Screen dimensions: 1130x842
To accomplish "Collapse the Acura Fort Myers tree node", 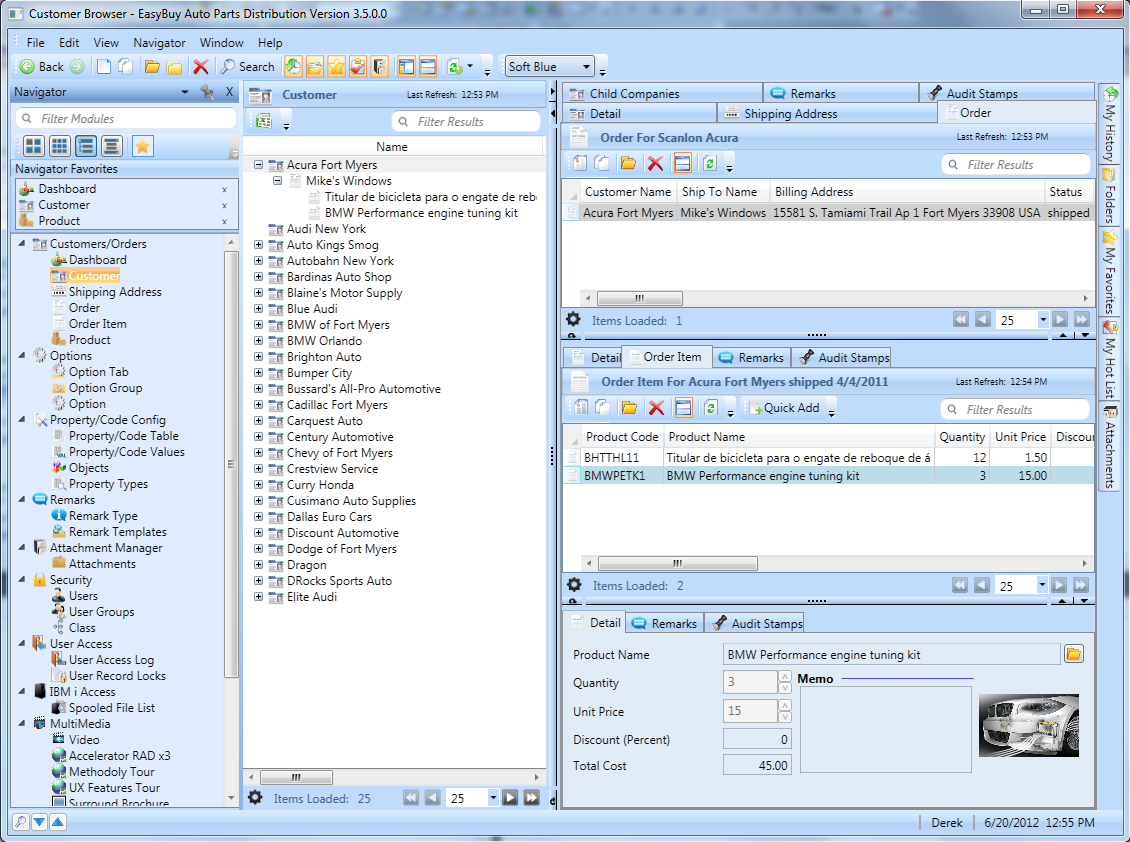I will pyautogui.click(x=258, y=164).
